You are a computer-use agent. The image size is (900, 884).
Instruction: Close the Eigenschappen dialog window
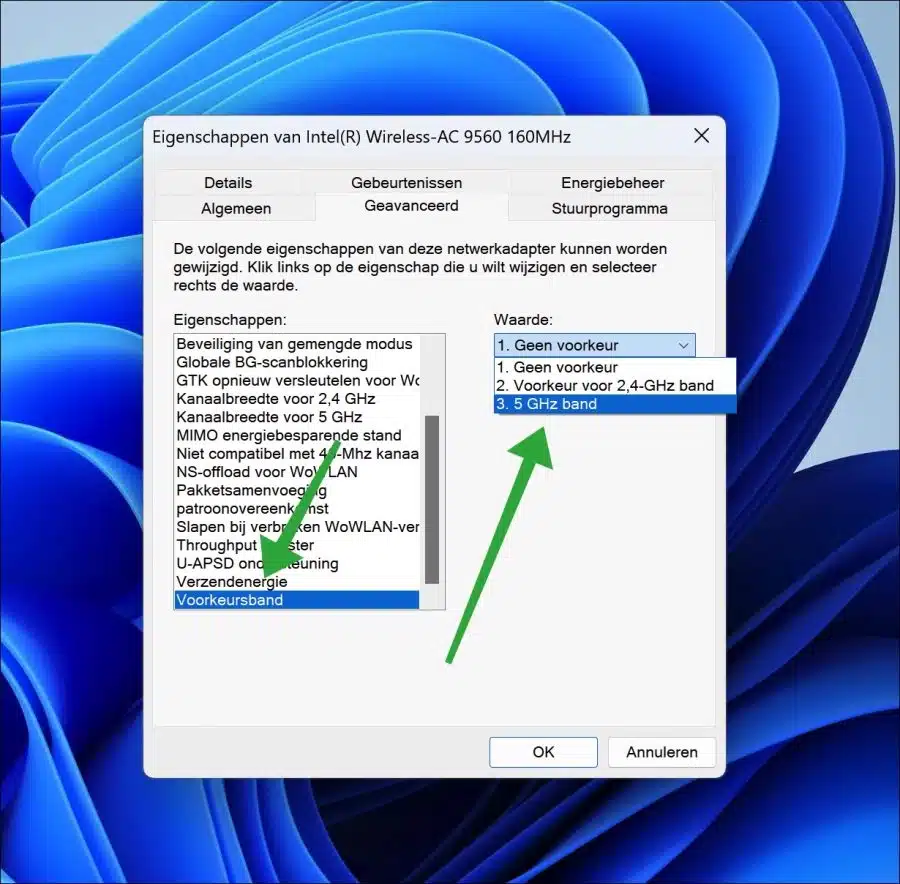coord(701,136)
